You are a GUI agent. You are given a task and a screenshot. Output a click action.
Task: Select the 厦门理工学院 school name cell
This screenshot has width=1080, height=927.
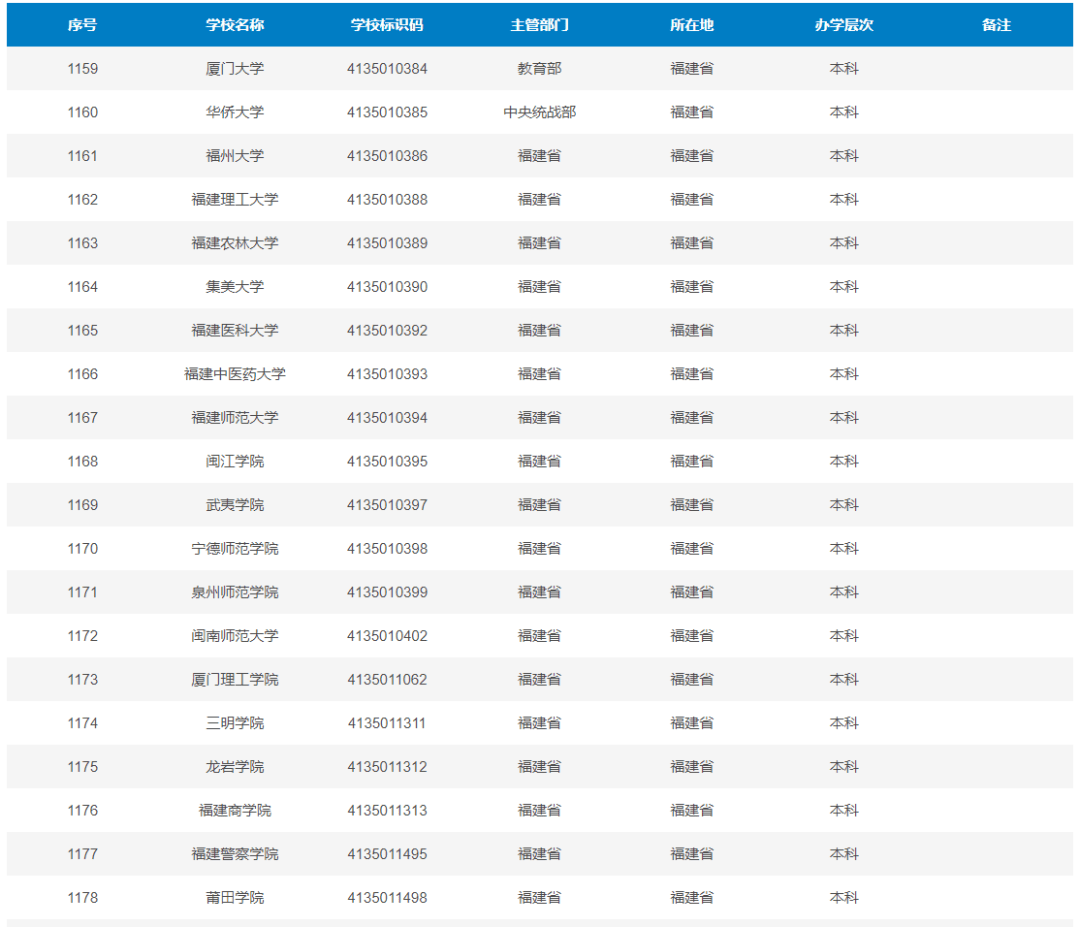pos(235,680)
